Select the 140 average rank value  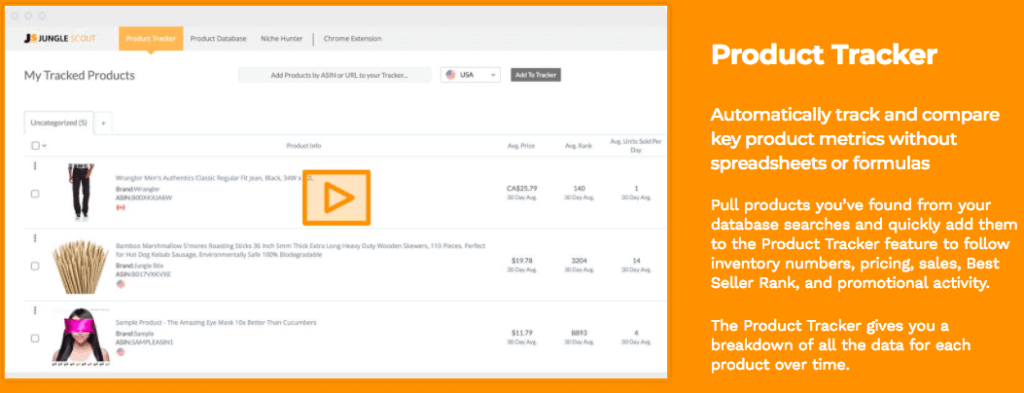tap(579, 188)
